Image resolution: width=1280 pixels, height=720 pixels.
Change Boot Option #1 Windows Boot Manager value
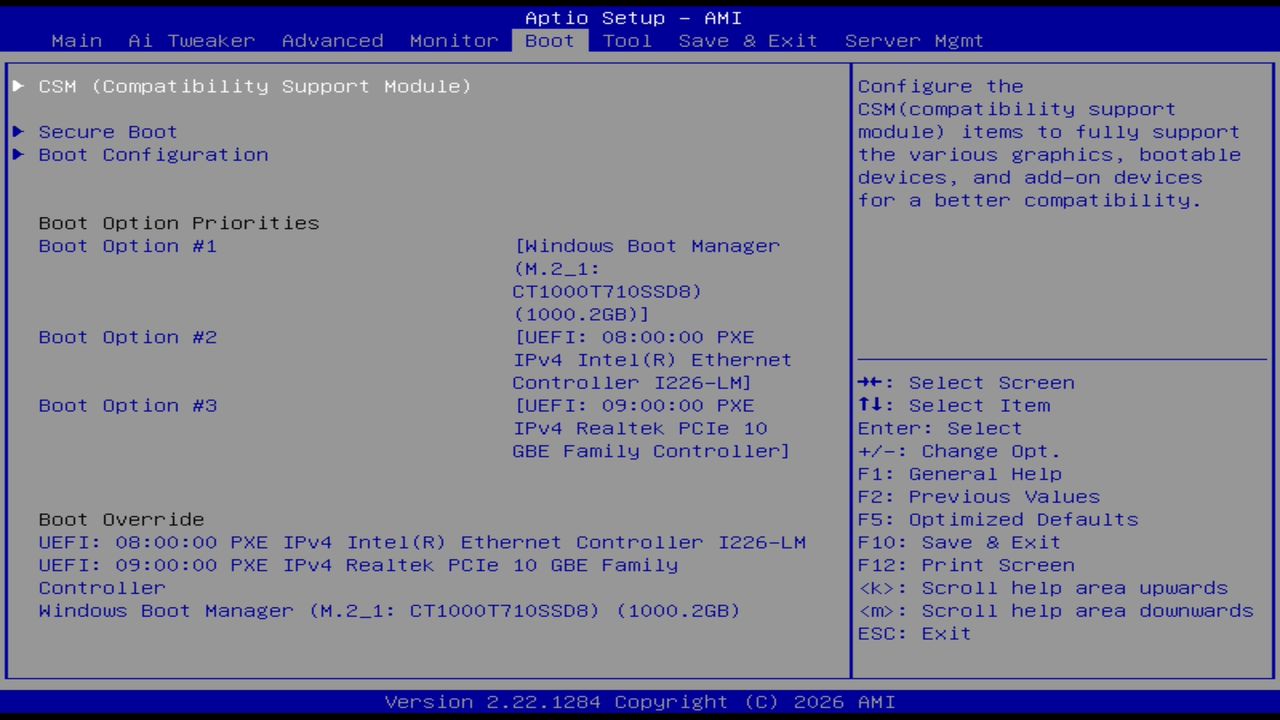point(646,280)
